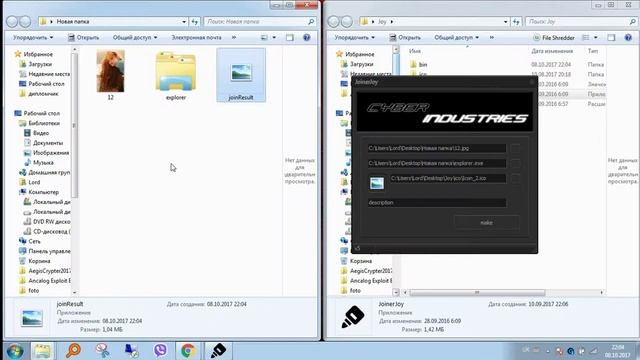Click refresh button in left window address bar
This screenshot has height=360, width=640.
[195, 22]
